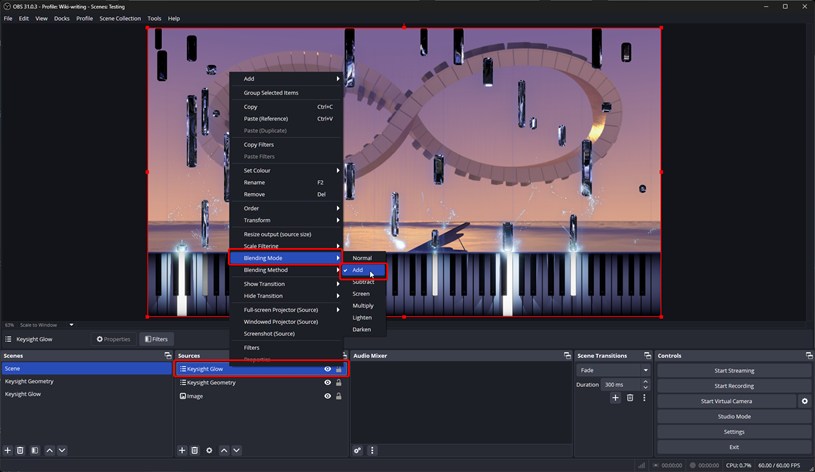Enable Studio Mode

point(734,416)
